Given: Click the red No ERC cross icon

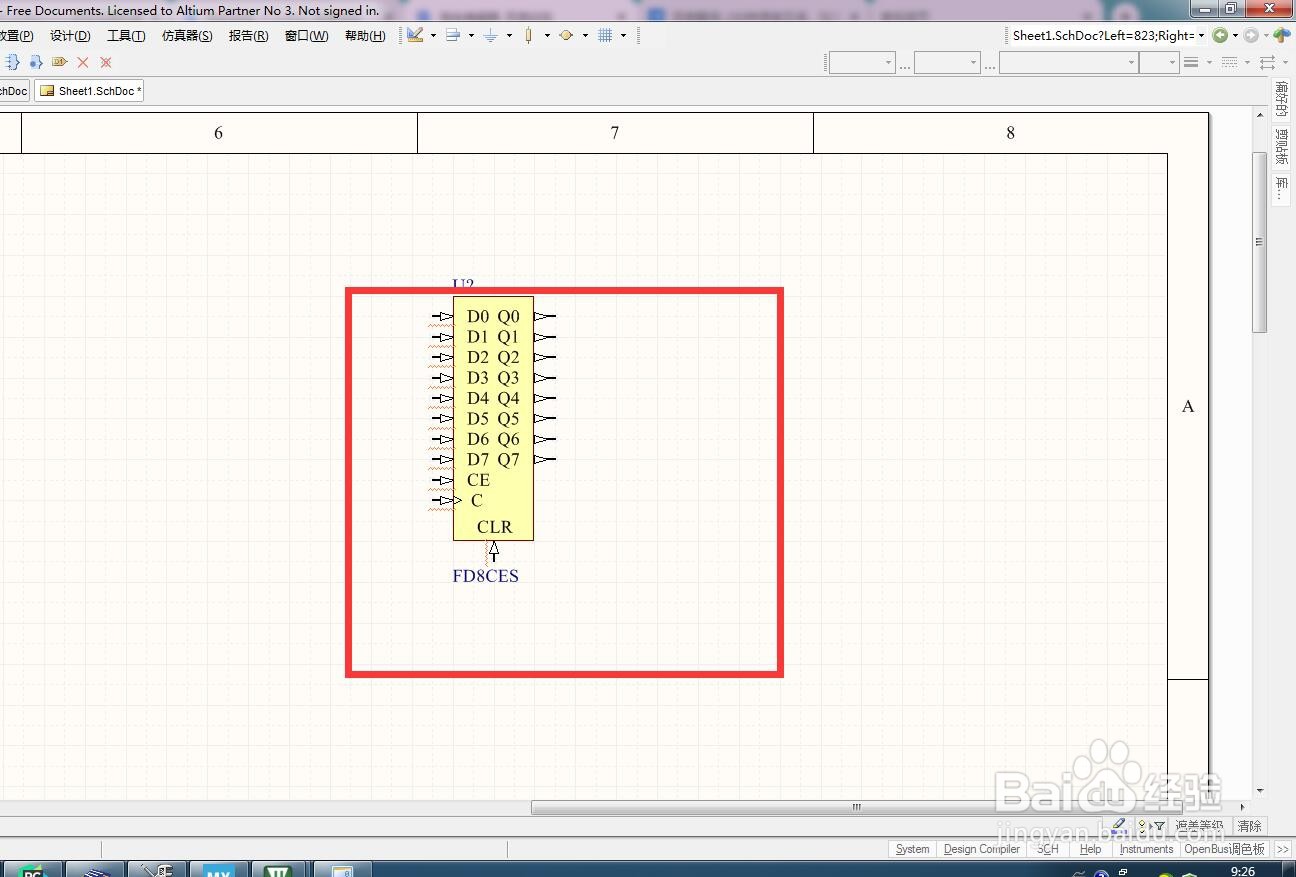Looking at the screenshot, I should (83, 62).
